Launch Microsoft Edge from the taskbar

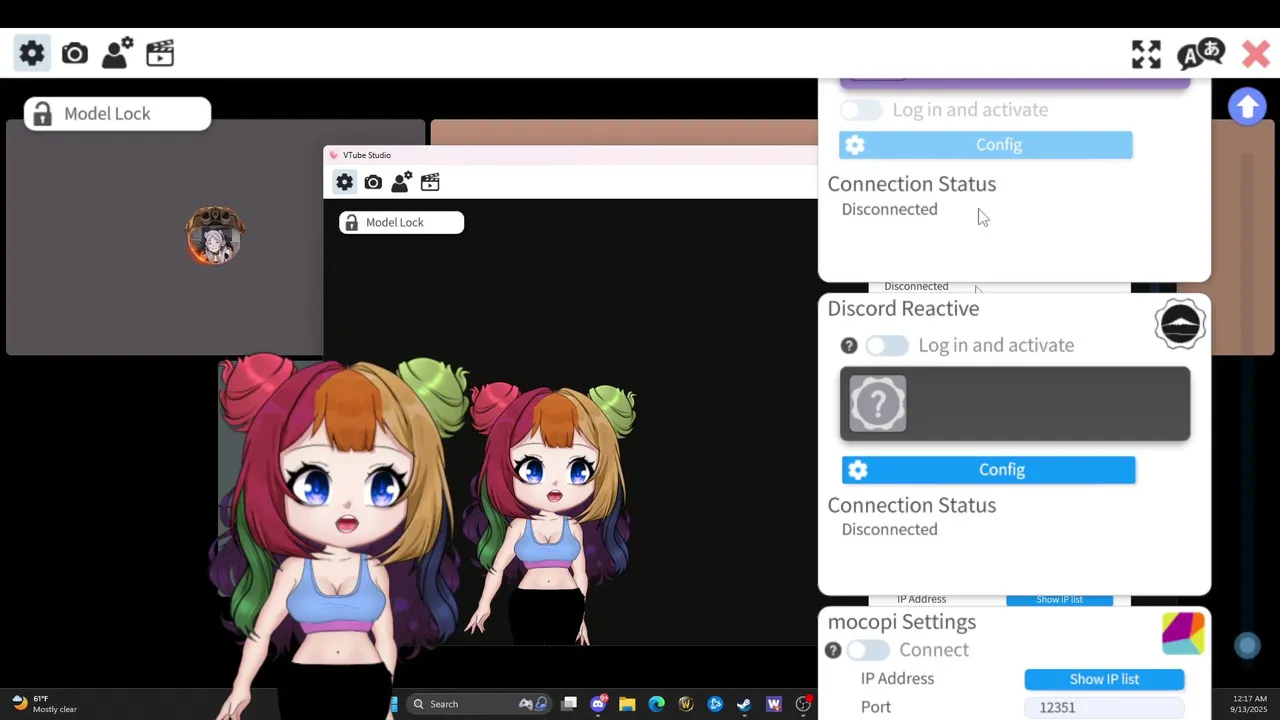[656, 704]
